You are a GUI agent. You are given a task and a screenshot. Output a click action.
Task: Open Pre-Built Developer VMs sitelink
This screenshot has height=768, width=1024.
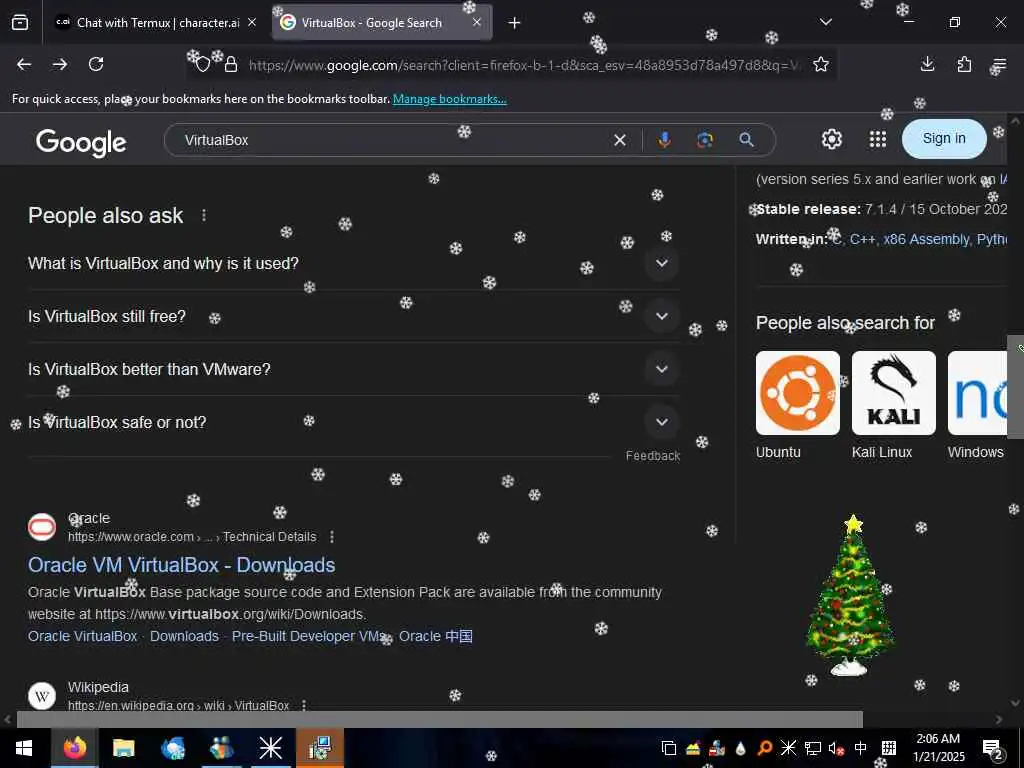(x=308, y=636)
